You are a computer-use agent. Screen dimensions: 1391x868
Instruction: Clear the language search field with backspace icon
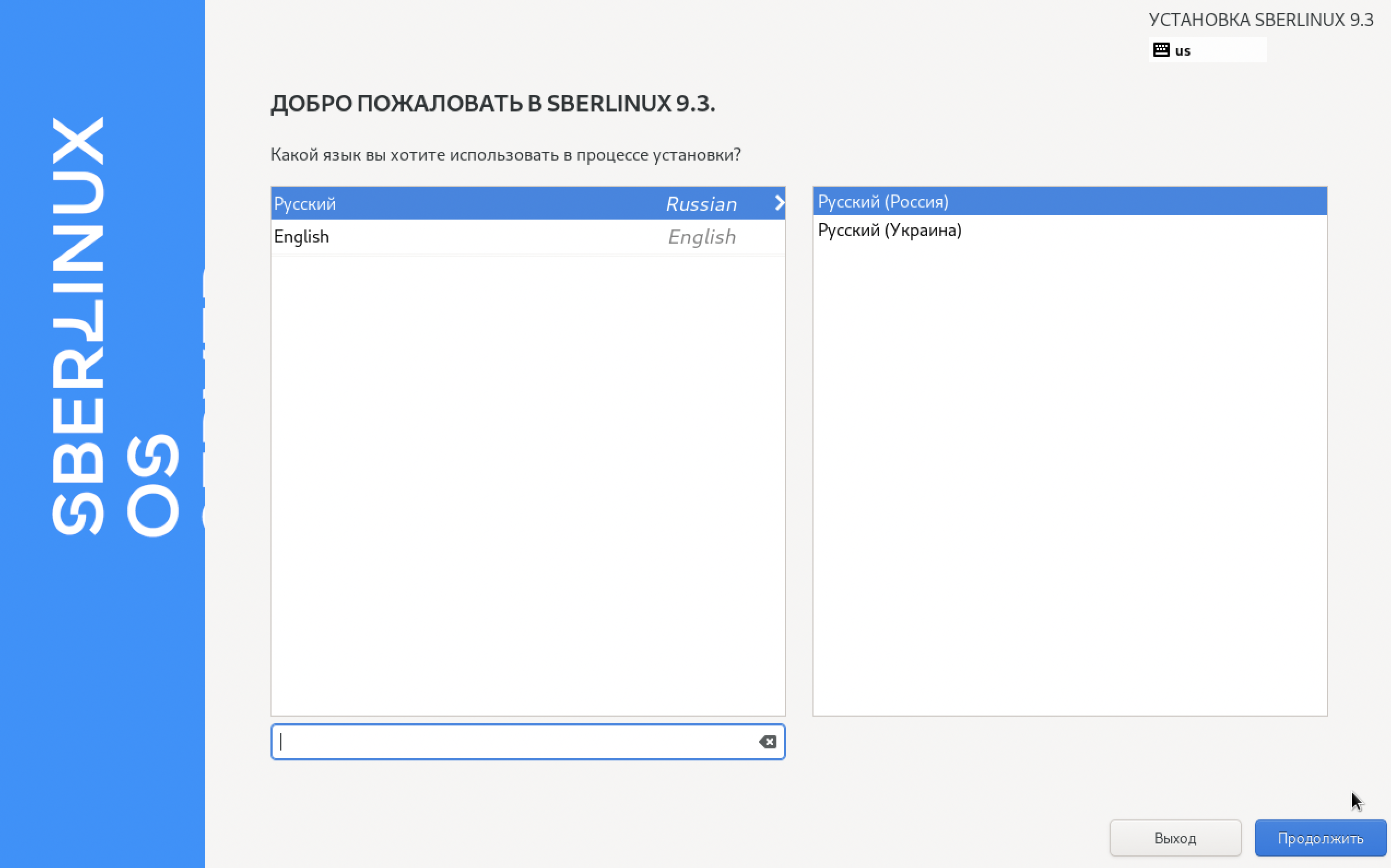tap(767, 742)
